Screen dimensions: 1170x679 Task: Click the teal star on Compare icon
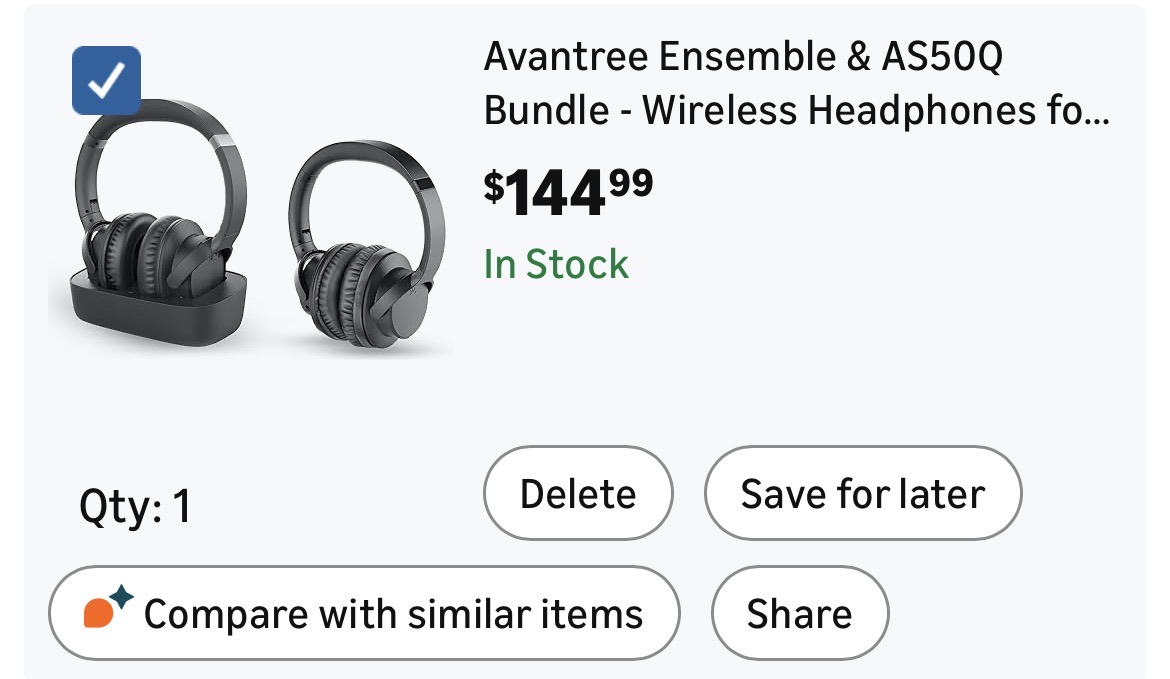[x=121, y=598]
